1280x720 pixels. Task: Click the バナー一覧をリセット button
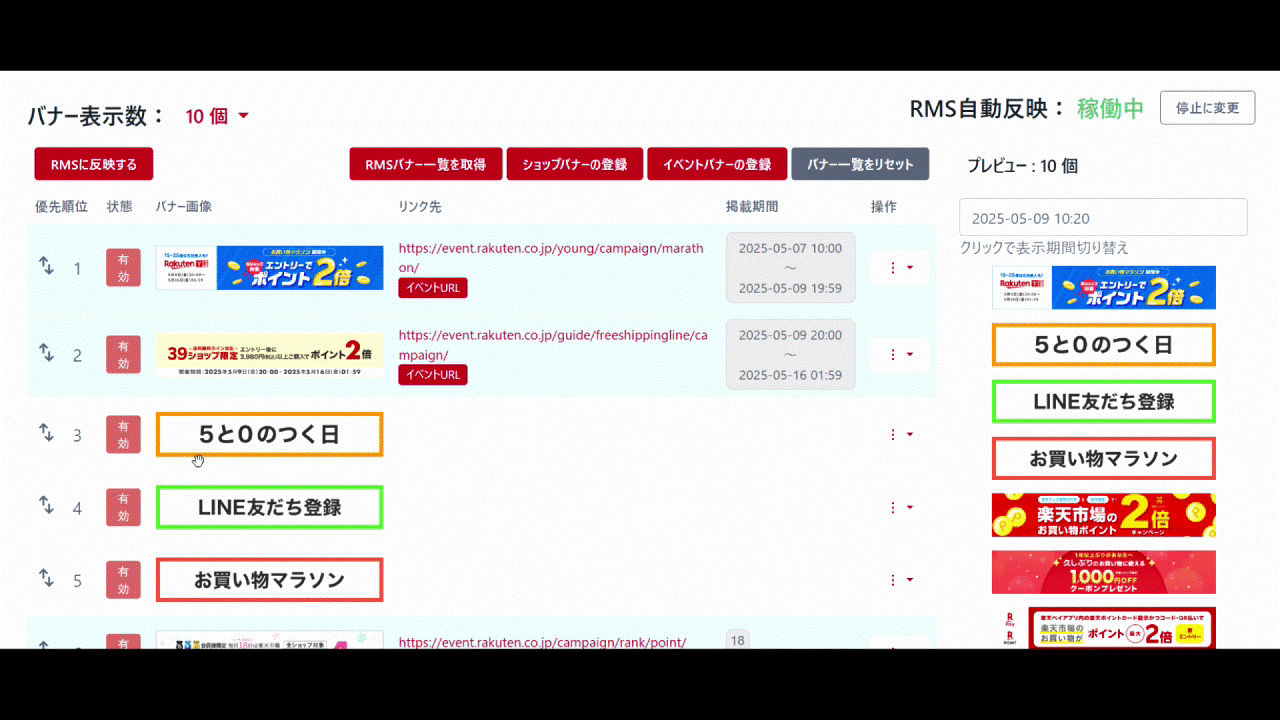pos(860,164)
